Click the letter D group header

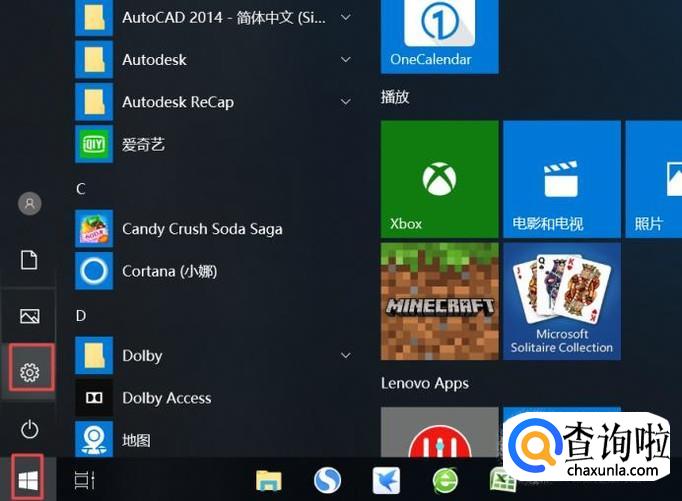click(x=81, y=316)
